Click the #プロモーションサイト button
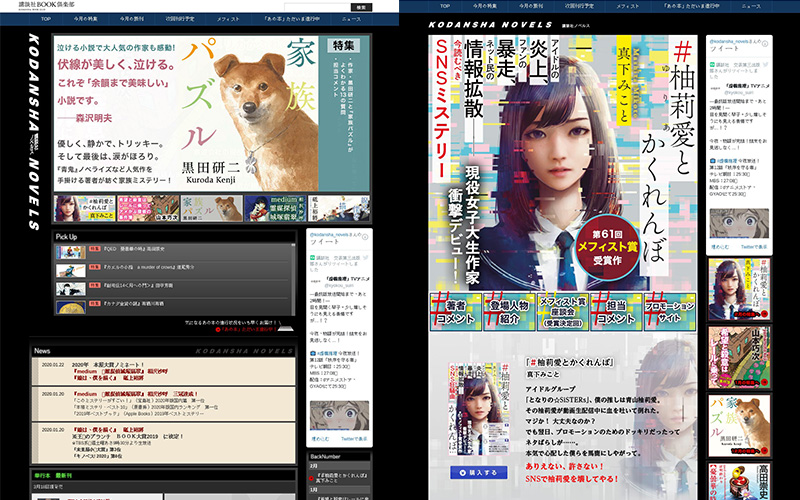The height and width of the screenshot is (500, 800). tap(670, 312)
